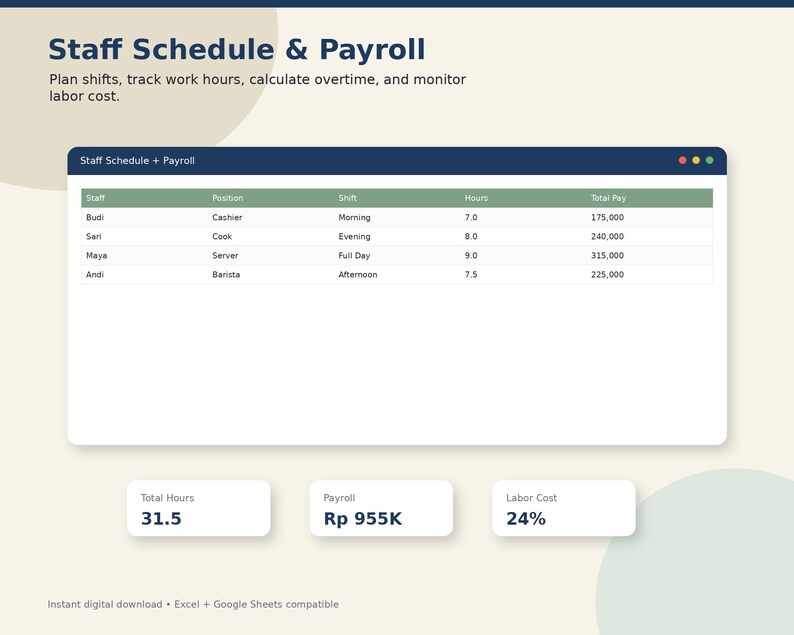The width and height of the screenshot is (794, 635).
Task: Open the Payroll summary card
Action: tap(381, 508)
